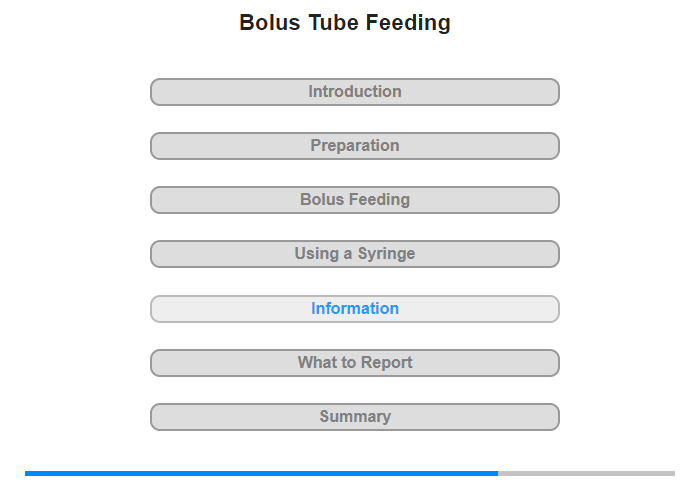
Task: Select the blue Information entry
Action: pyautogui.click(x=354, y=309)
